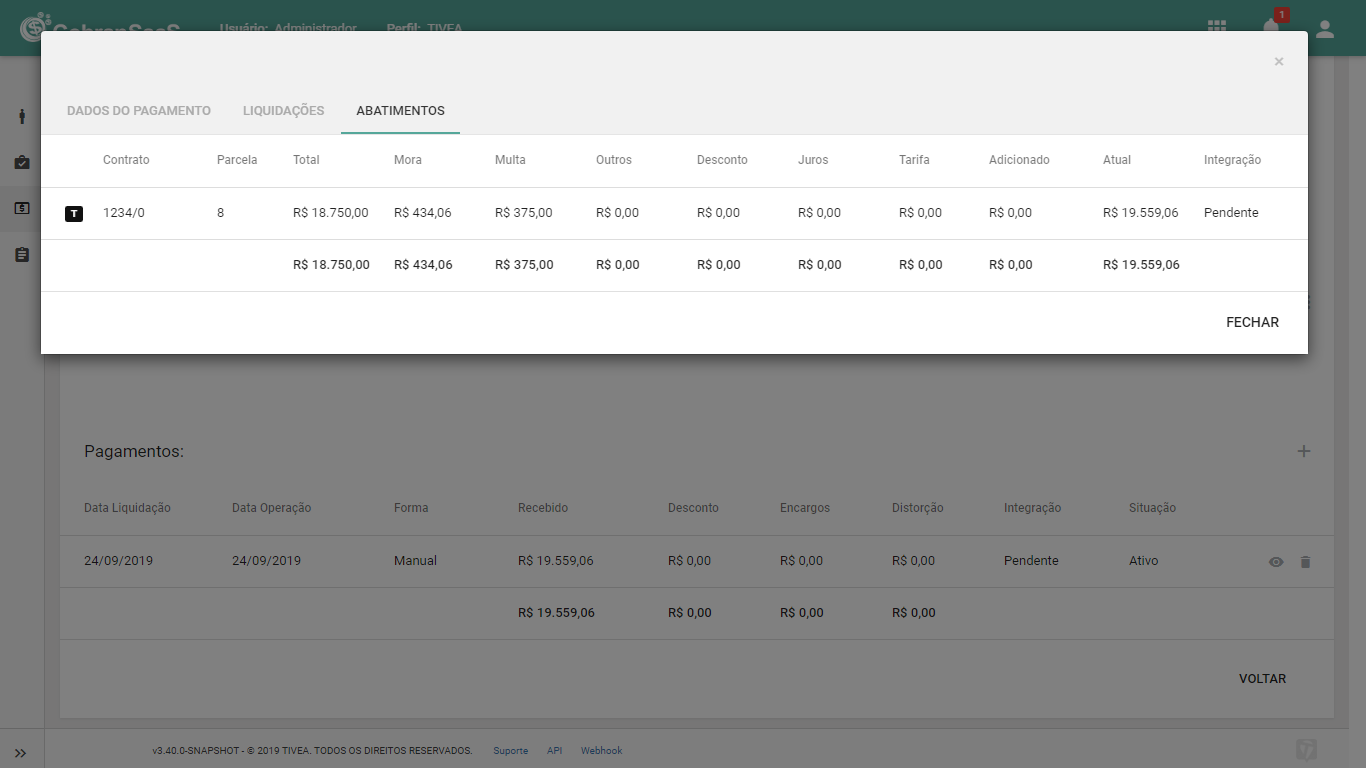Image resolution: width=1366 pixels, height=768 pixels.
Task: Click the bold R$ 19.559,06 Recebido total
Action: [556, 613]
